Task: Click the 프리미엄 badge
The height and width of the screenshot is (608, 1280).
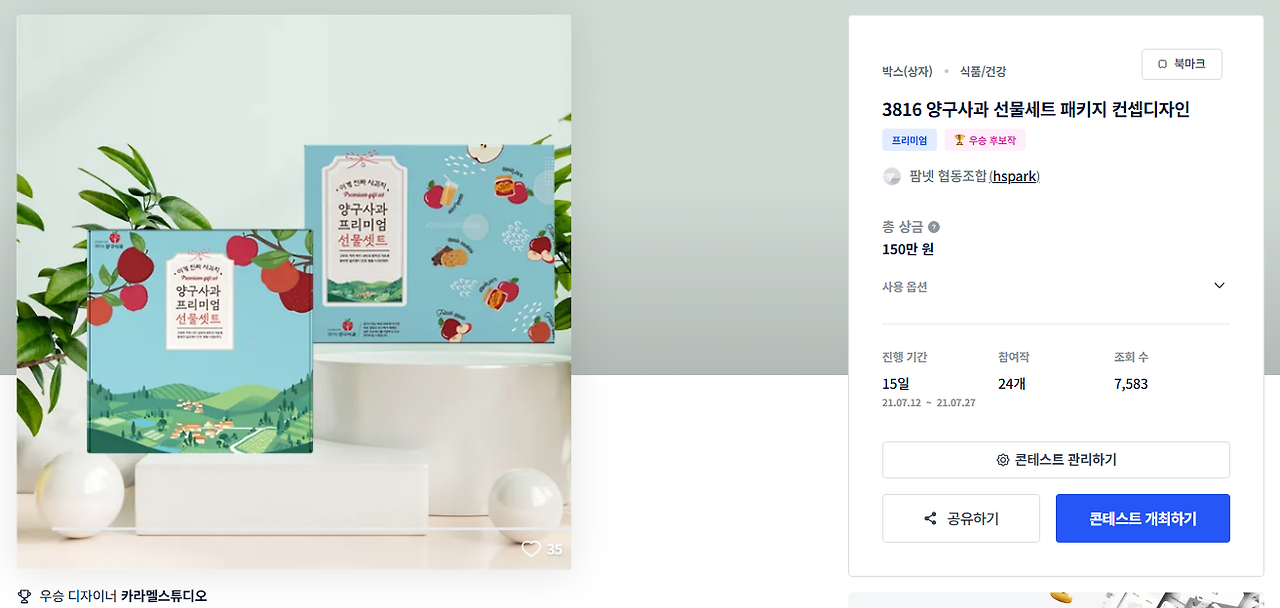Action: click(x=910, y=140)
